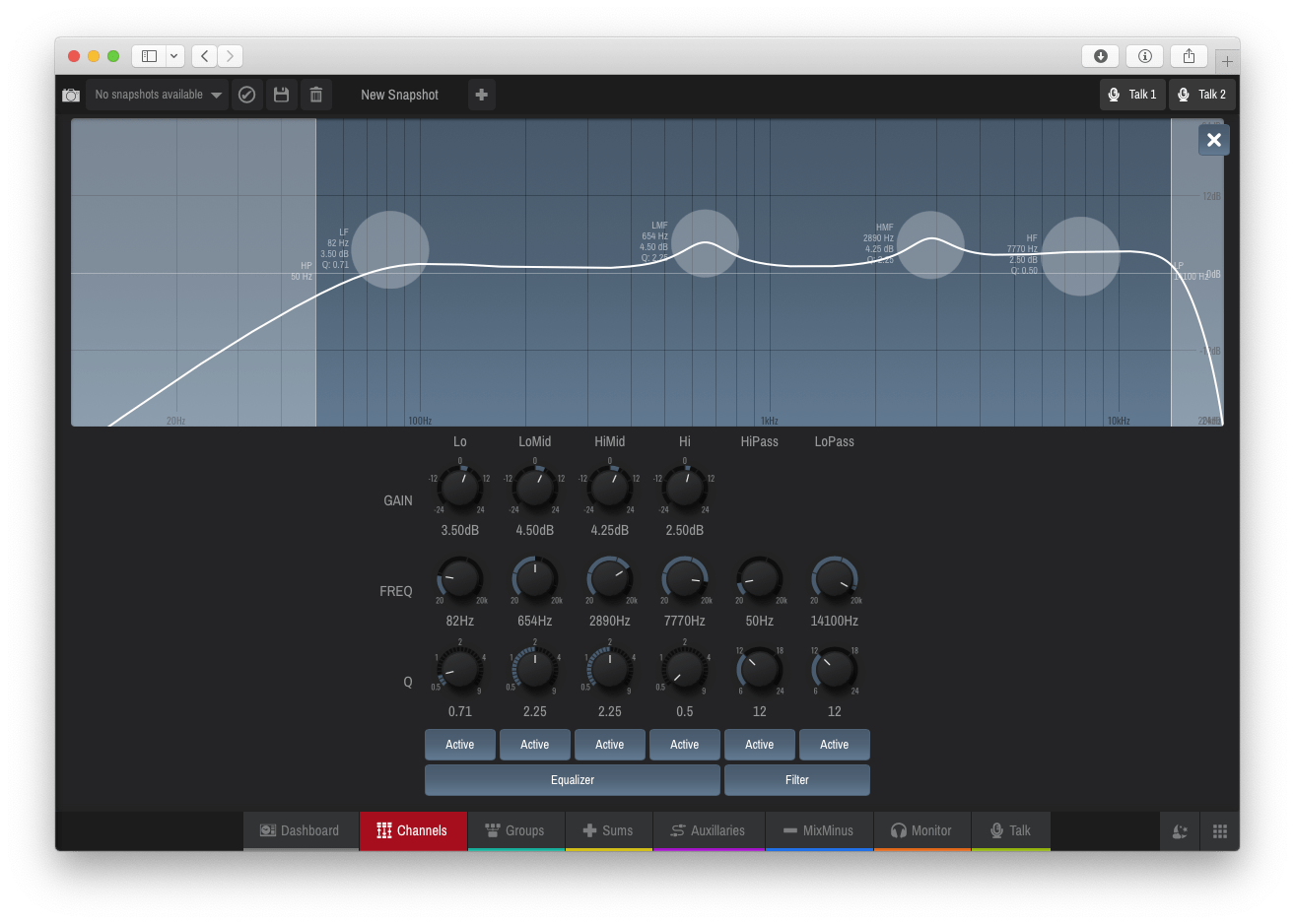Viewport: 1295px width, 924px height.
Task: Click the HF band handle in EQ graph
Action: [x=1081, y=256]
